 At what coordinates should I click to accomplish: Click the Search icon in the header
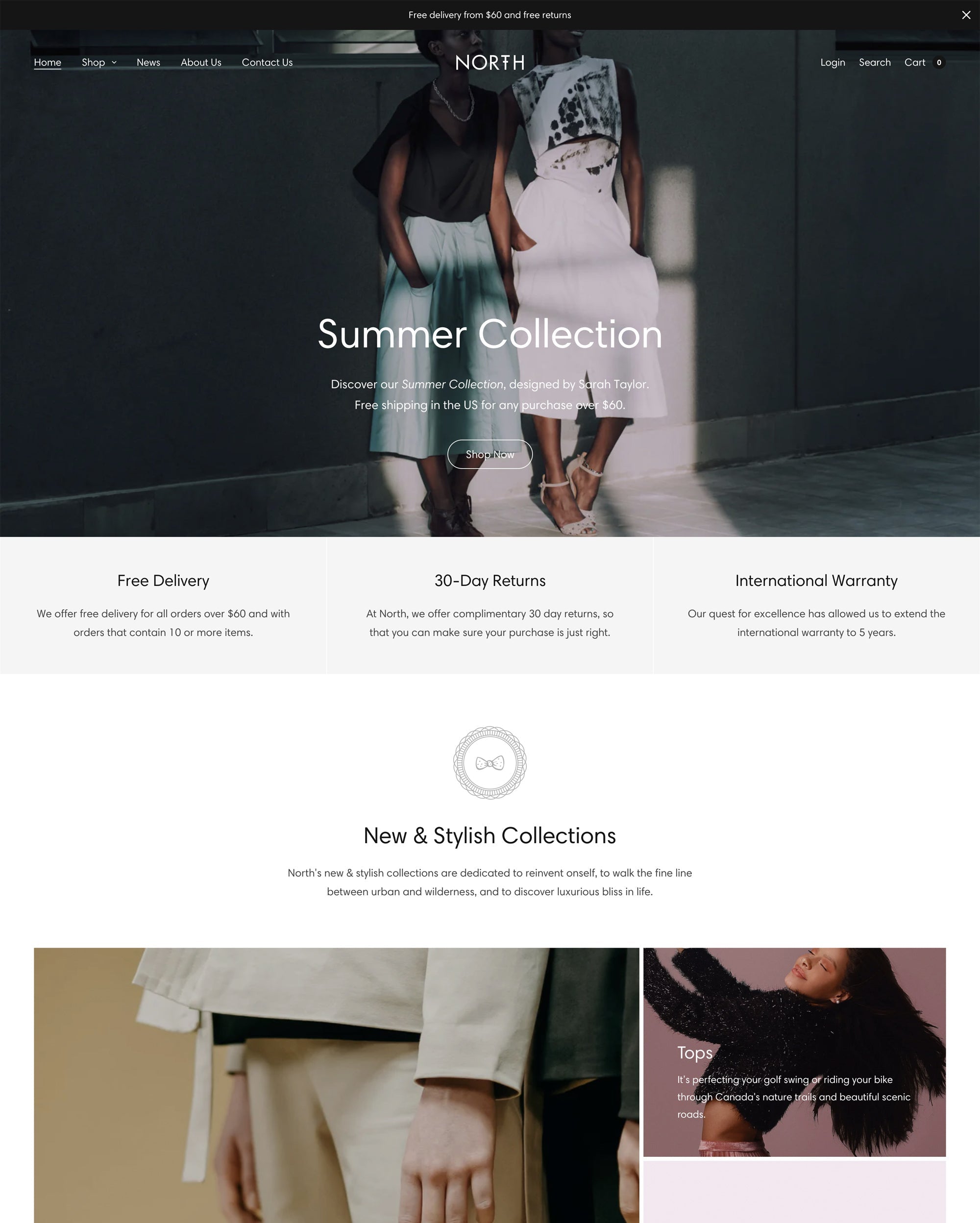(x=874, y=63)
